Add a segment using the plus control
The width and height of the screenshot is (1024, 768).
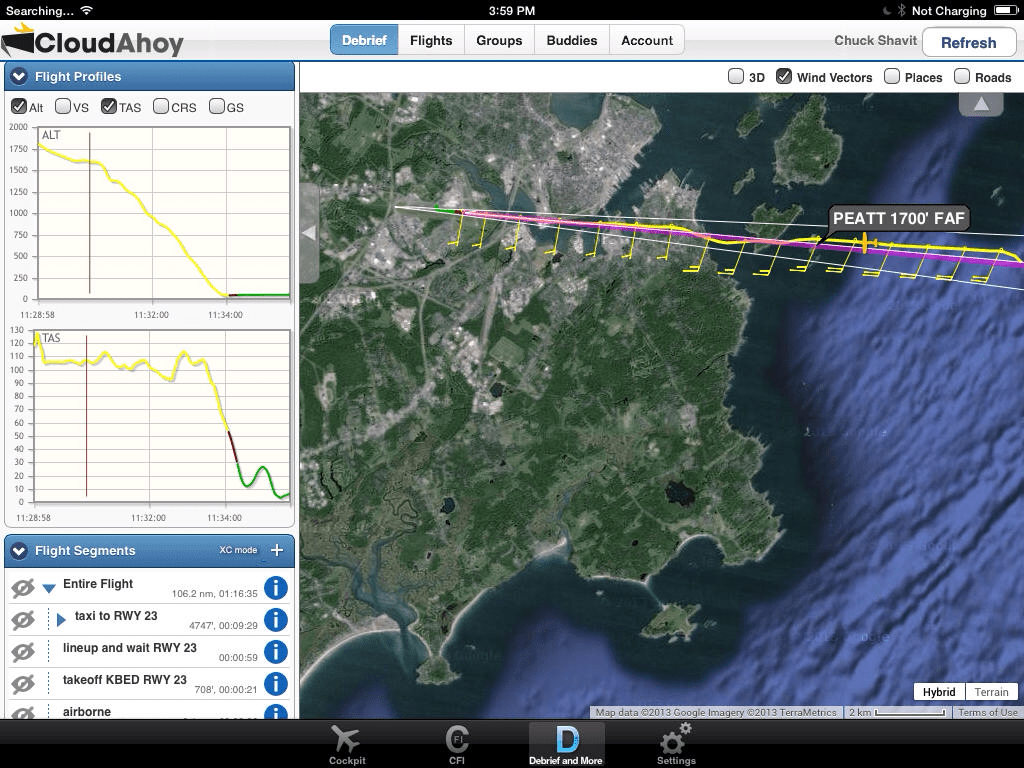pyautogui.click(x=278, y=550)
